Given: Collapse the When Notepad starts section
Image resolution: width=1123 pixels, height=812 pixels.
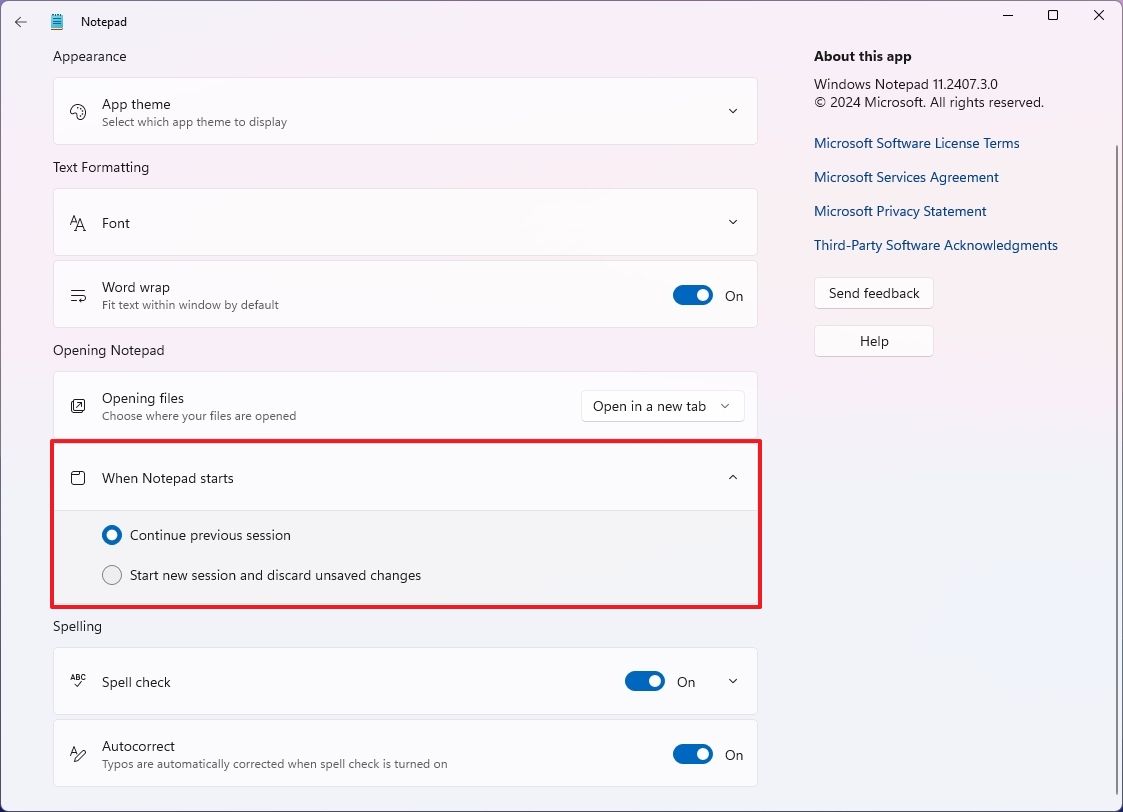Looking at the screenshot, I should tap(733, 477).
